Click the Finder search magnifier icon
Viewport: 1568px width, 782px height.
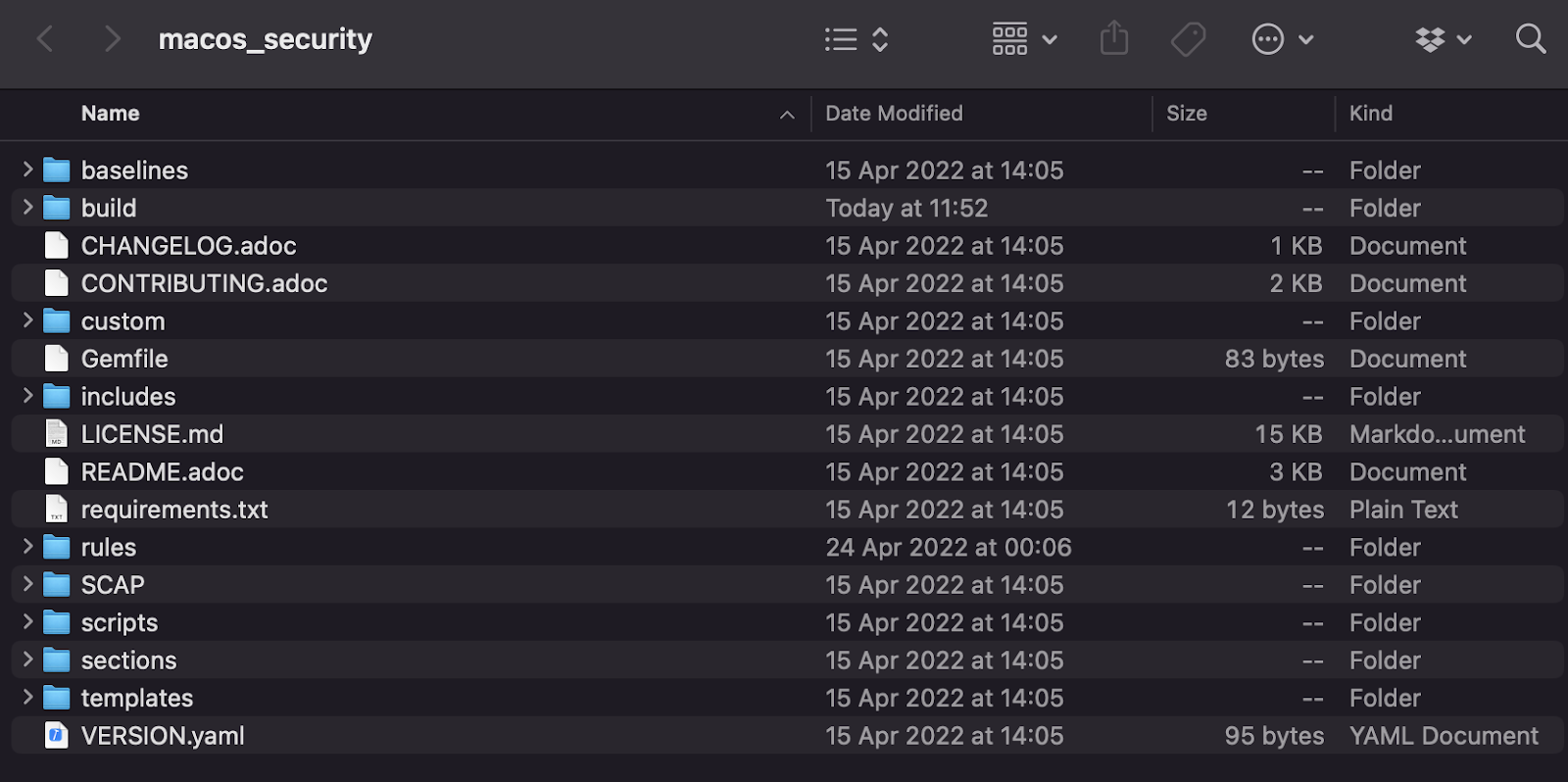click(1530, 39)
